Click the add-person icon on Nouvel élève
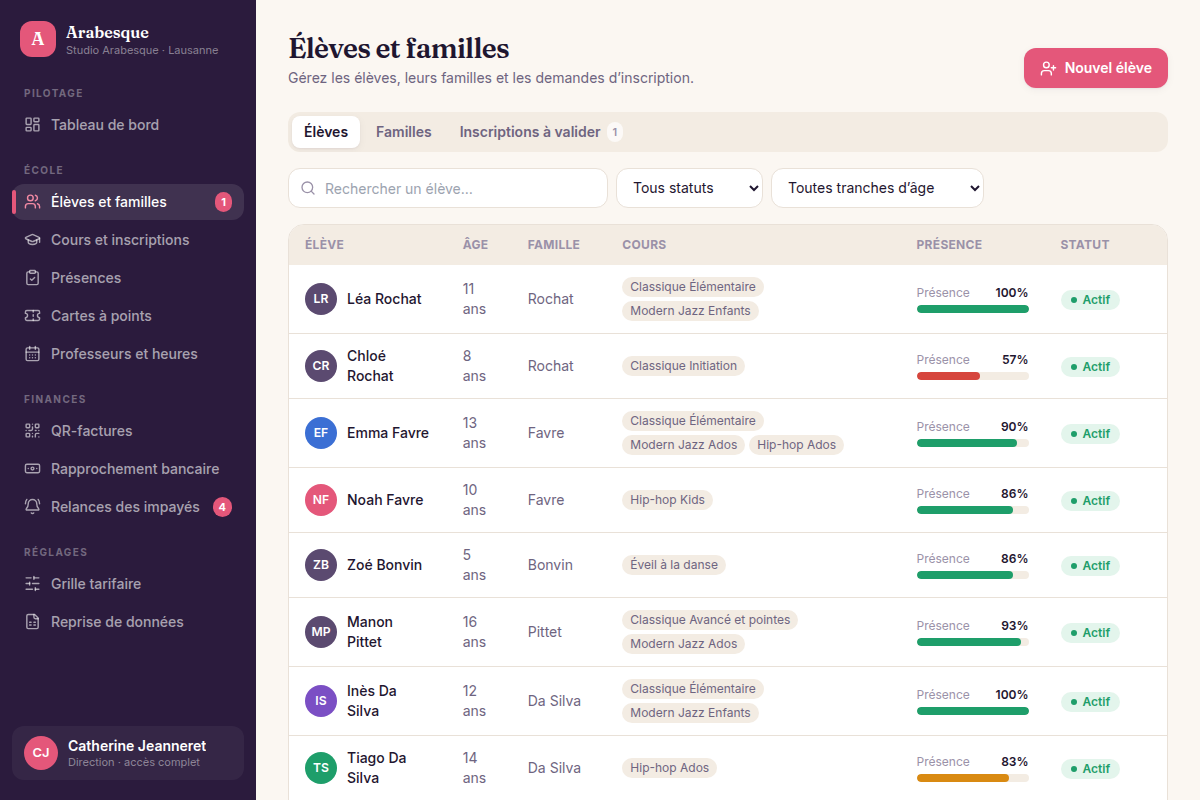Image resolution: width=1200 pixels, height=800 pixels. pyautogui.click(x=1048, y=68)
